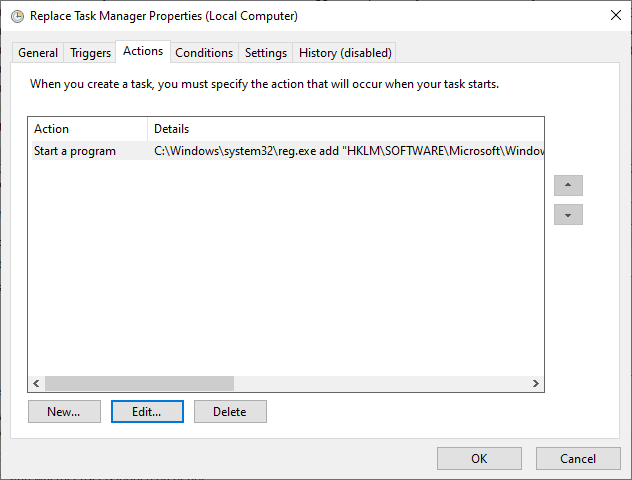The height and width of the screenshot is (480, 632).
Task: Delete the selected action
Action: pos(230,411)
